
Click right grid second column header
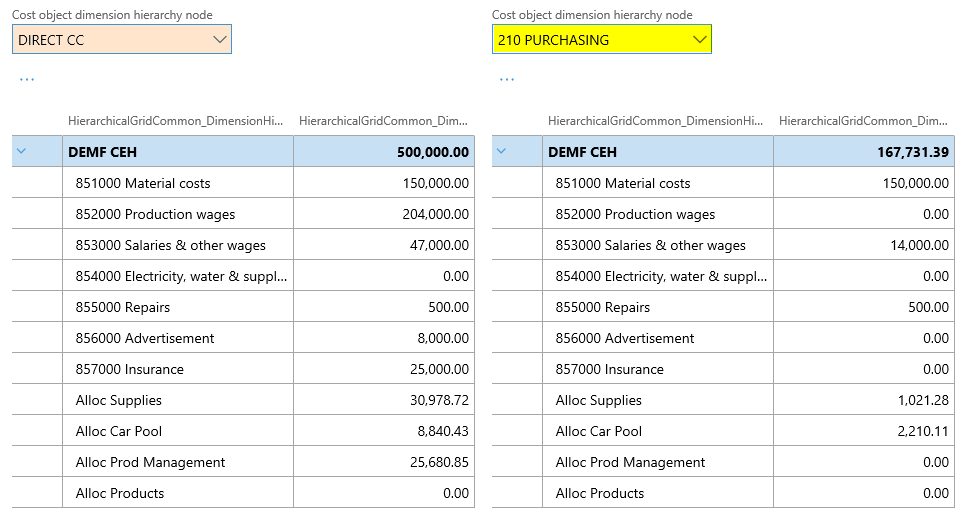click(863, 121)
